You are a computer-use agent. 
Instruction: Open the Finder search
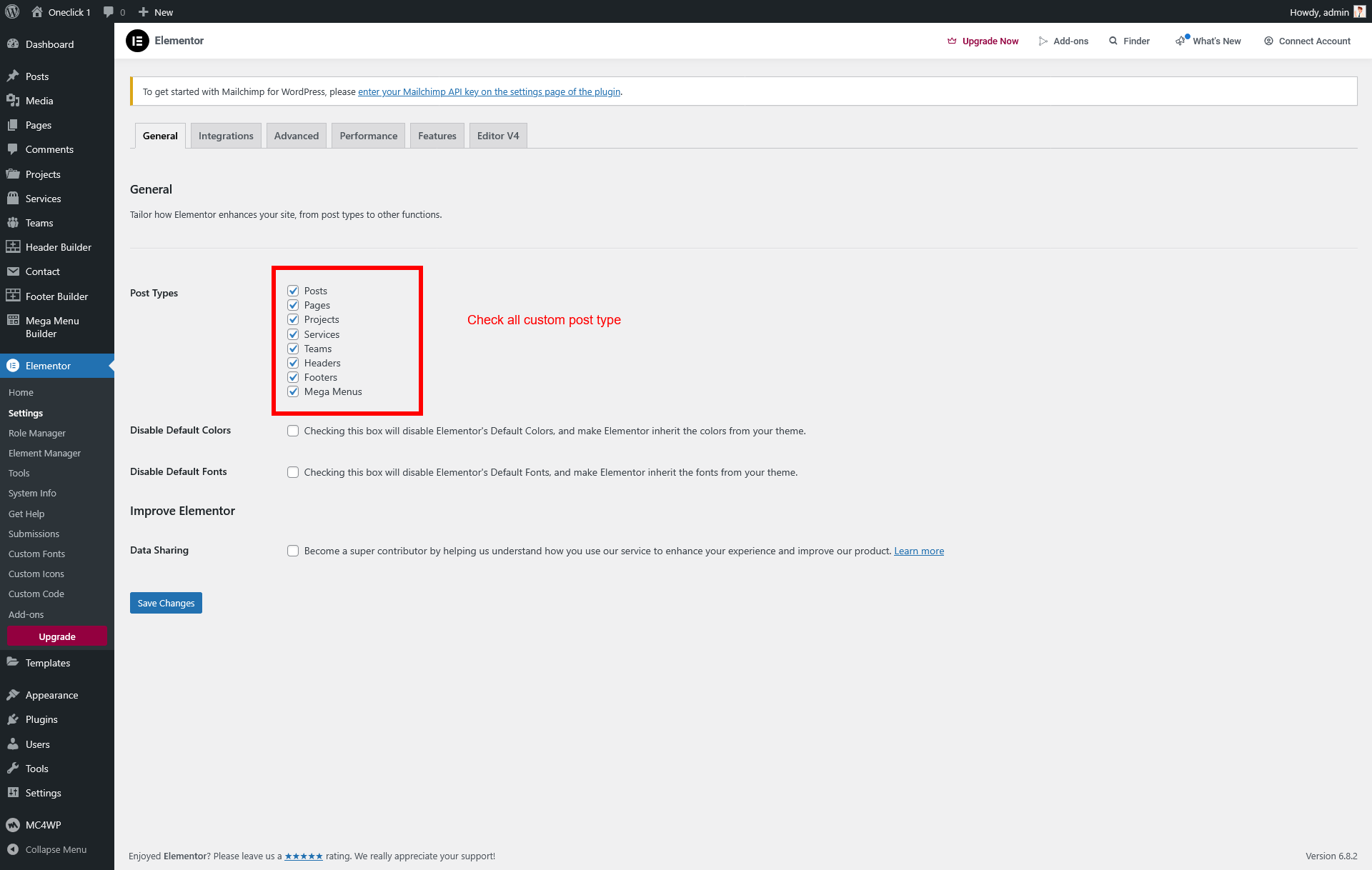click(x=1129, y=41)
